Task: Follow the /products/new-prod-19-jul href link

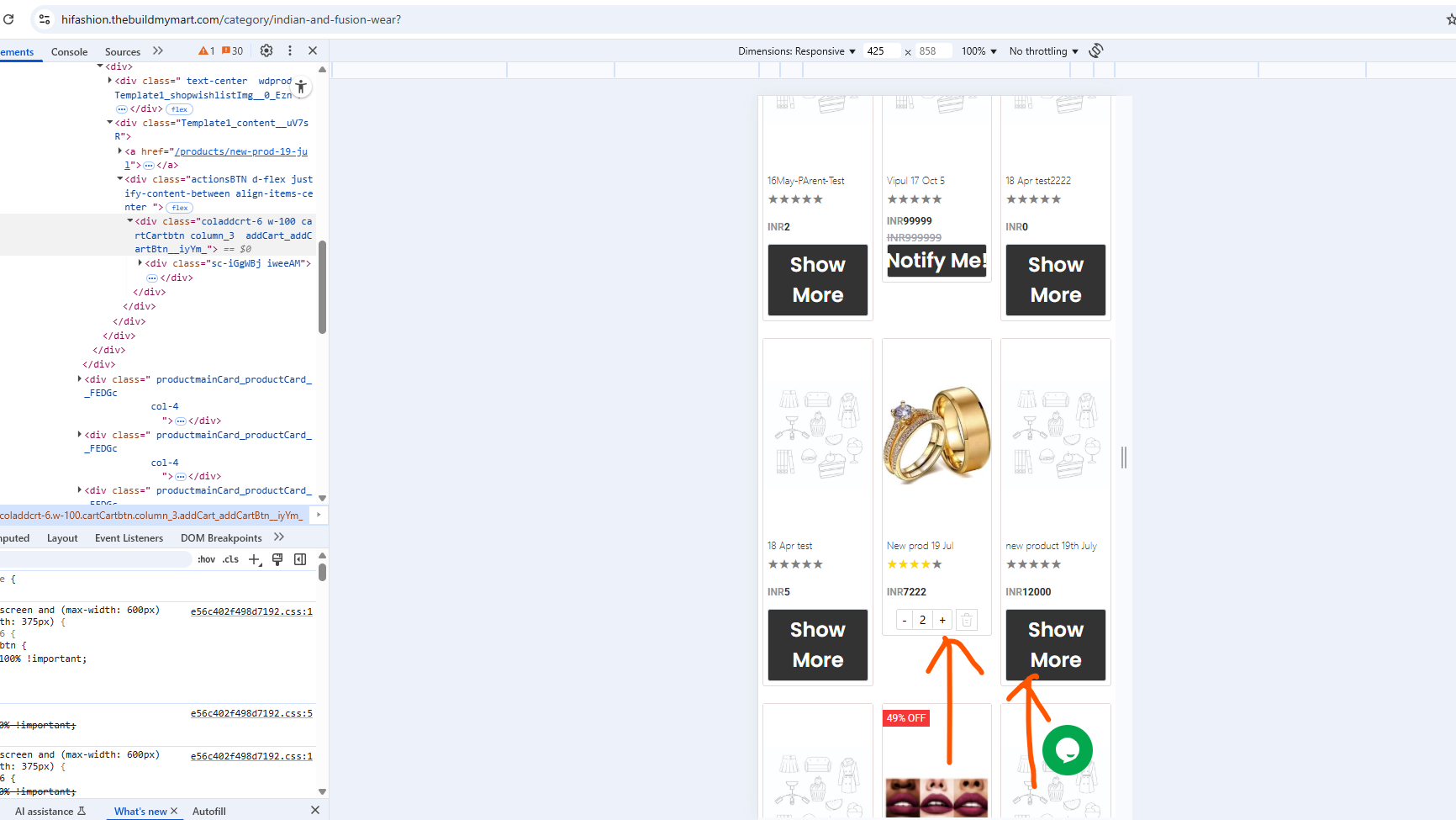Action: coord(240,152)
